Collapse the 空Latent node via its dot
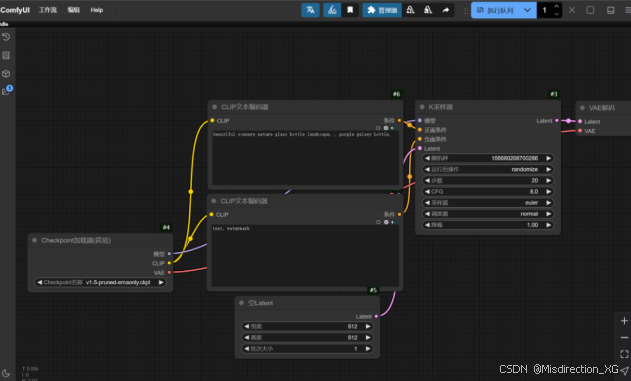631x381 pixels. click(x=241, y=303)
